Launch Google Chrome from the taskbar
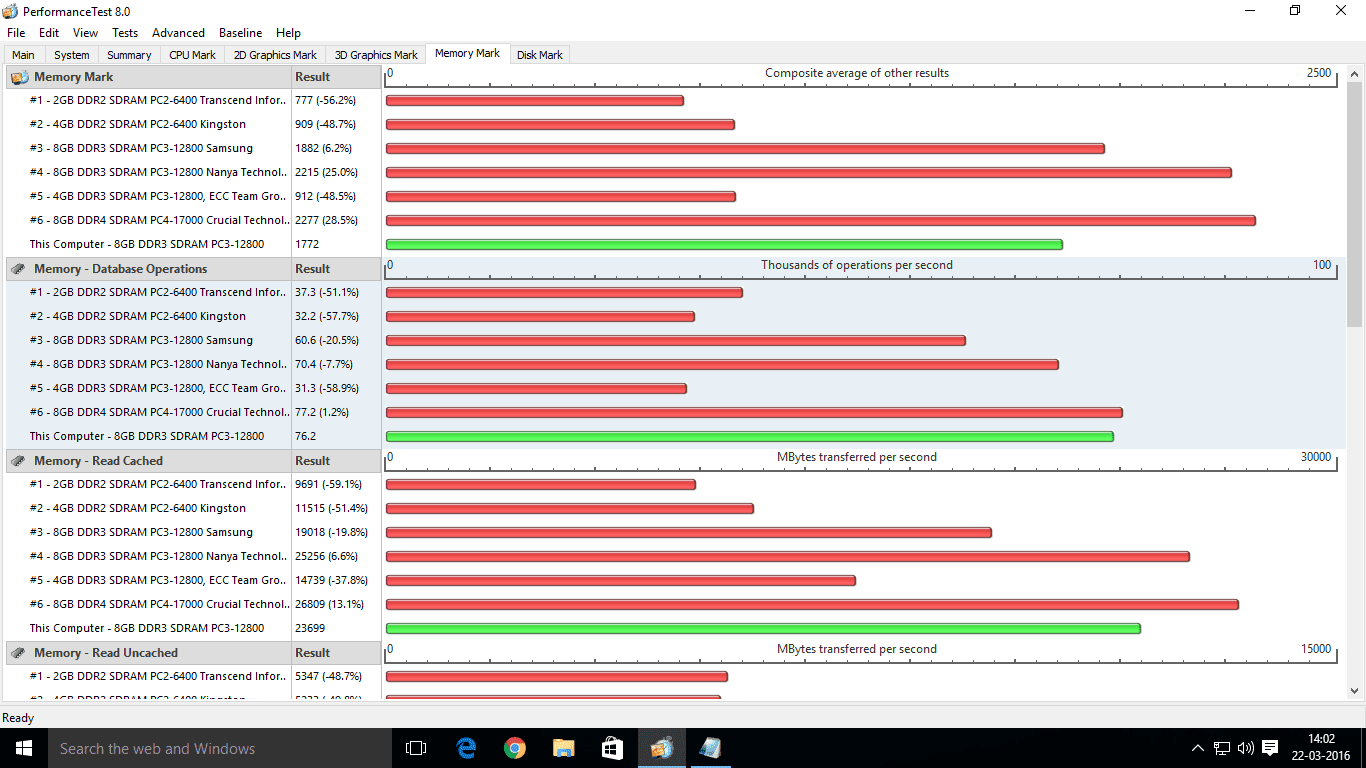This screenshot has width=1366, height=768. (x=515, y=748)
